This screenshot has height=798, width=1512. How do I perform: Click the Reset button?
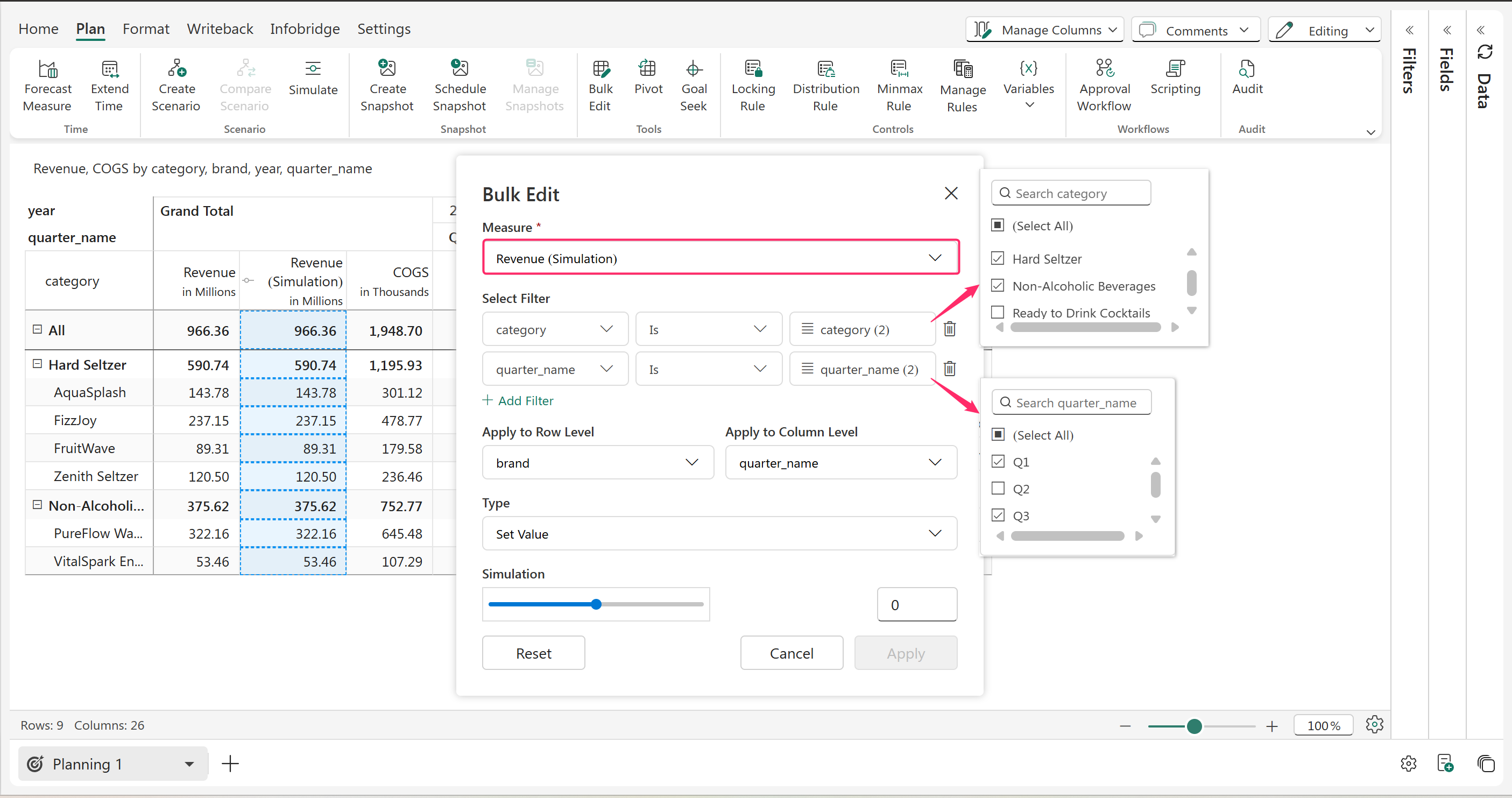(533, 653)
